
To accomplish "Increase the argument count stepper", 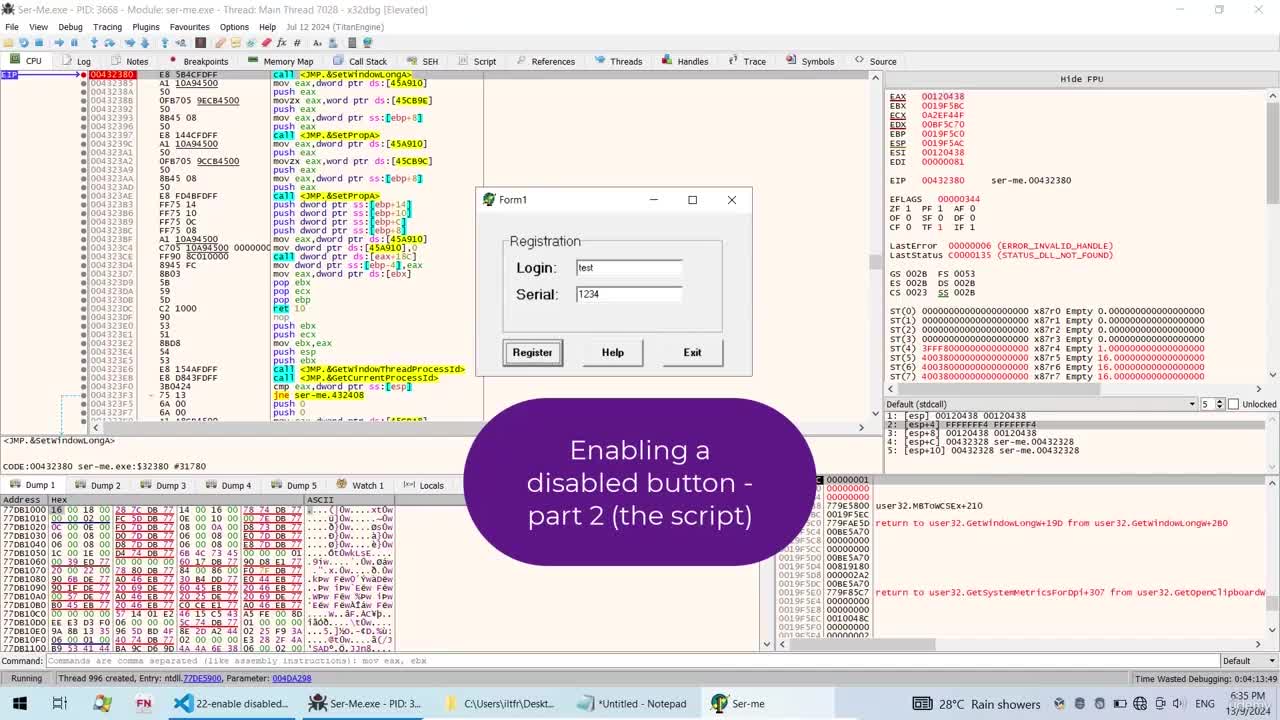I will 1220,402.
